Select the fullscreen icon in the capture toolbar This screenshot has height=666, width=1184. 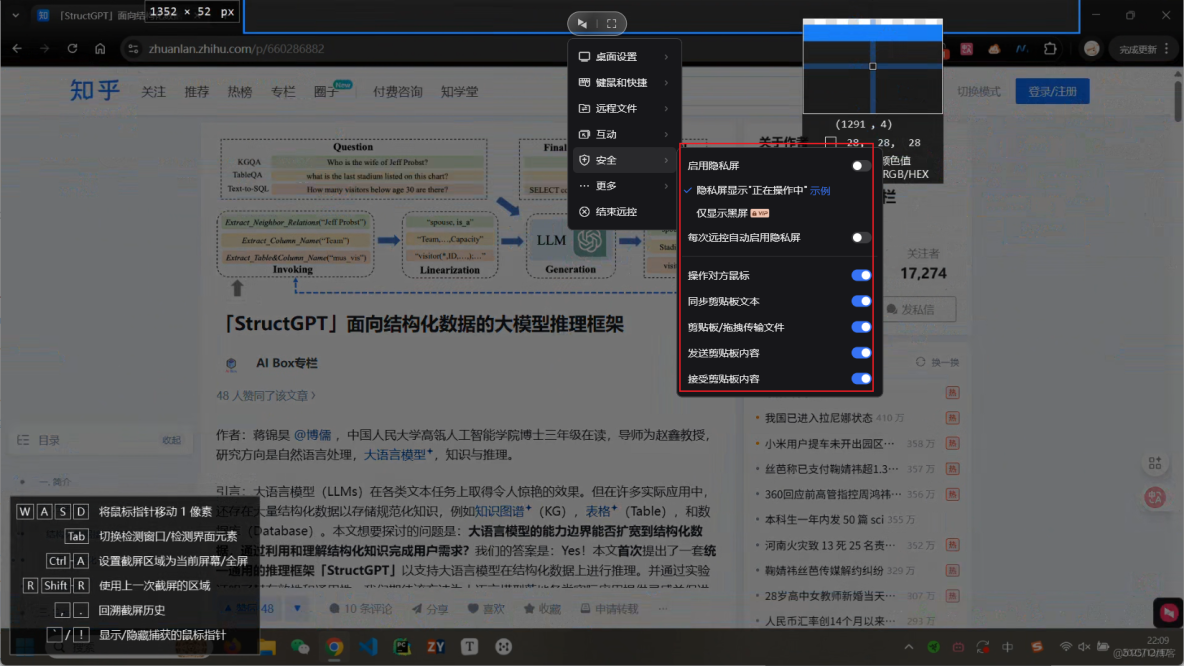click(611, 24)
